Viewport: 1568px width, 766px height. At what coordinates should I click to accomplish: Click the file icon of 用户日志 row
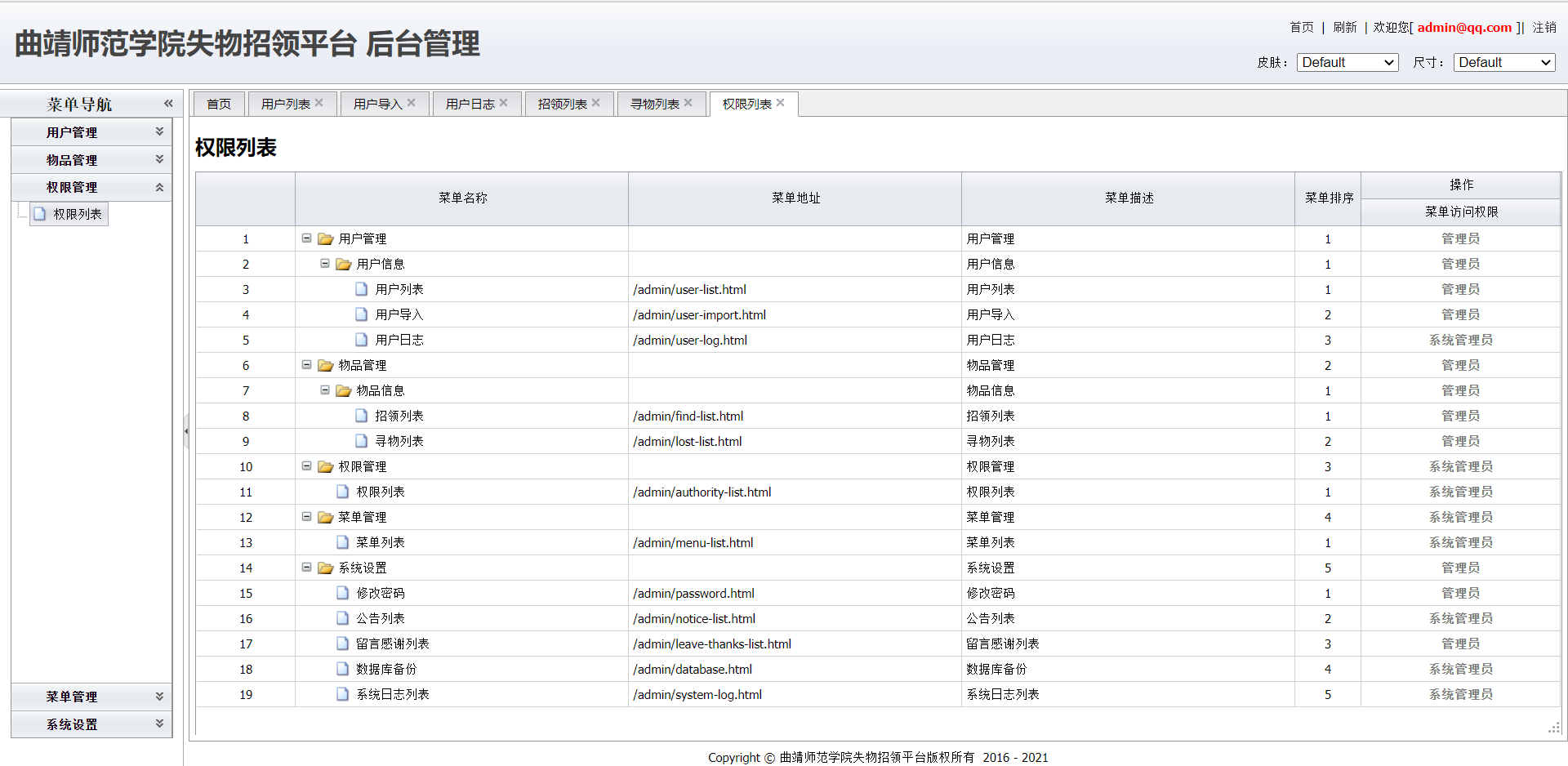[362, 340]
